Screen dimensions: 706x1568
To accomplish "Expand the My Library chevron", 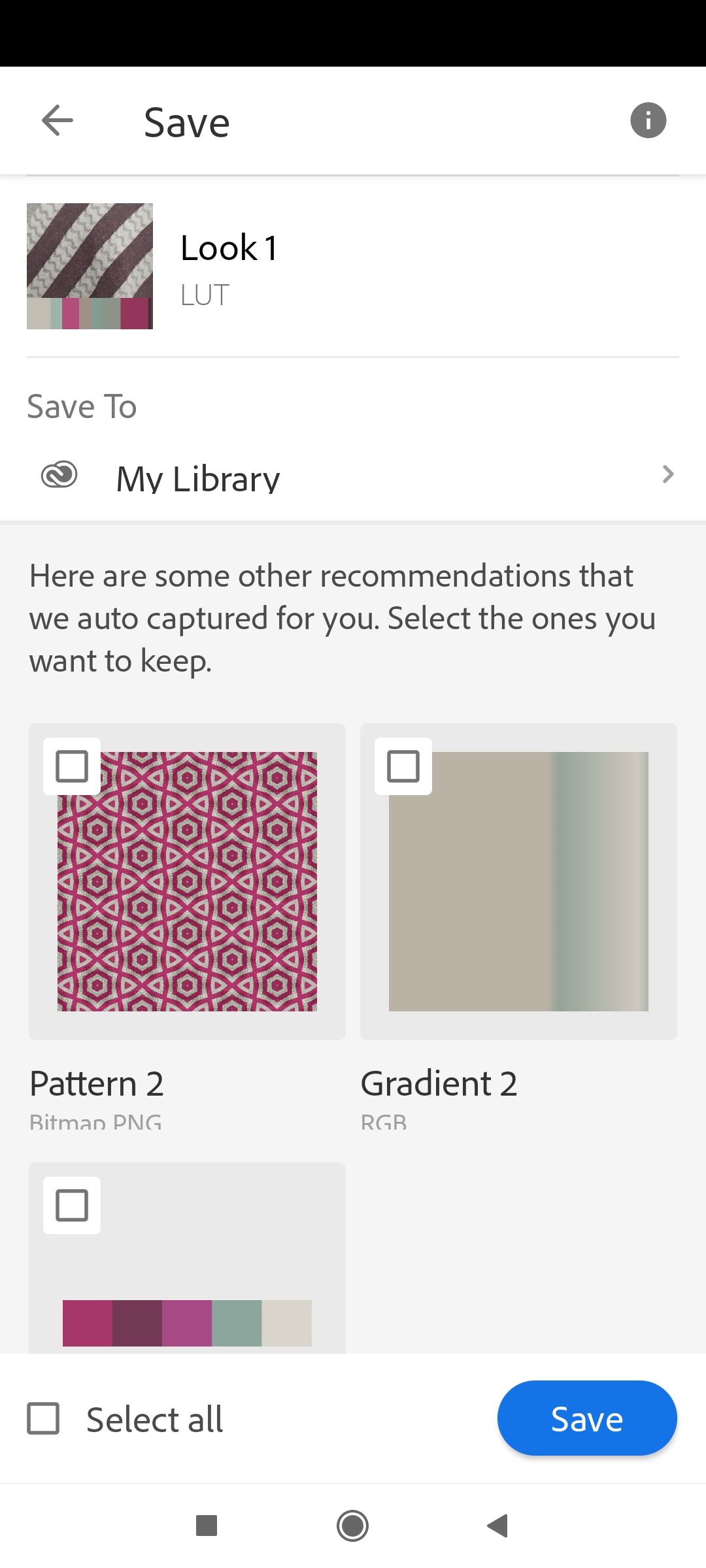I will click(x=667, y=474).
